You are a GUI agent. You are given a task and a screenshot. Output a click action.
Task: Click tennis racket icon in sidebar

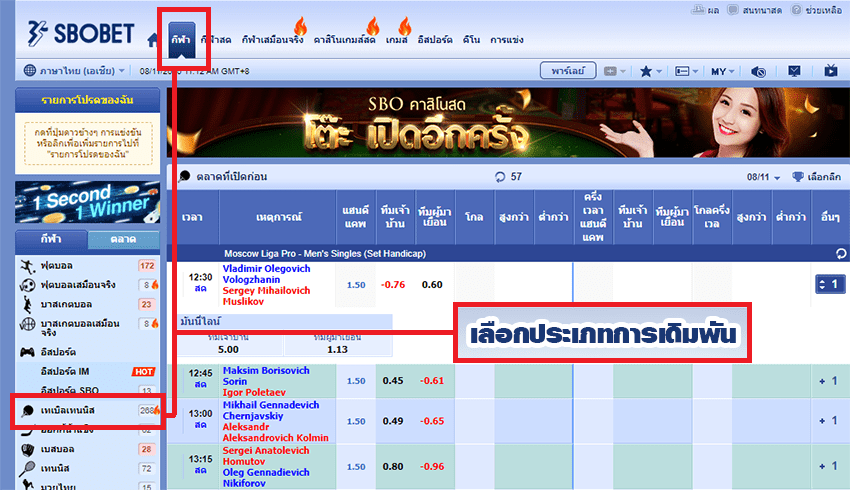pos(27,469)
